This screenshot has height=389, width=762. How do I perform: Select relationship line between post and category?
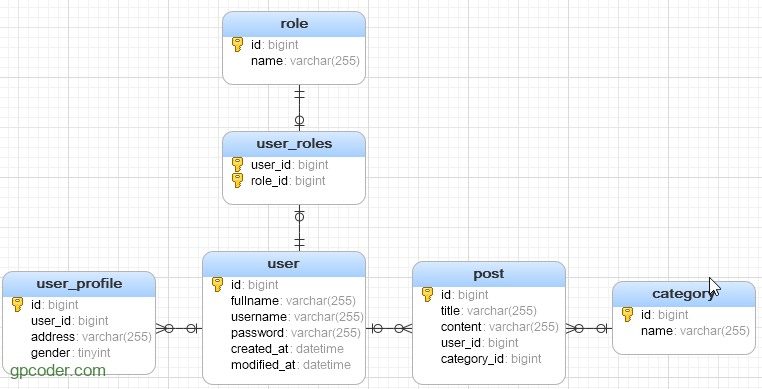(x=589, y=329)
